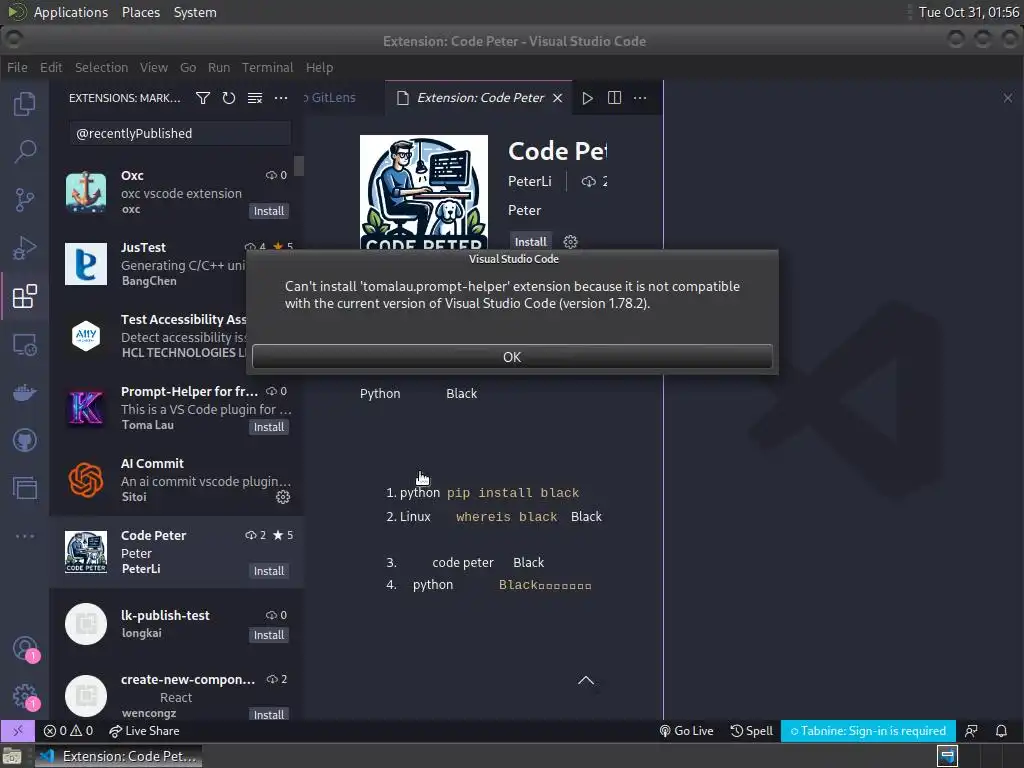This screenshot has width=1024, height=768.
Task: Close the Extension: Code Peter tab
Action: coord(558,98)
